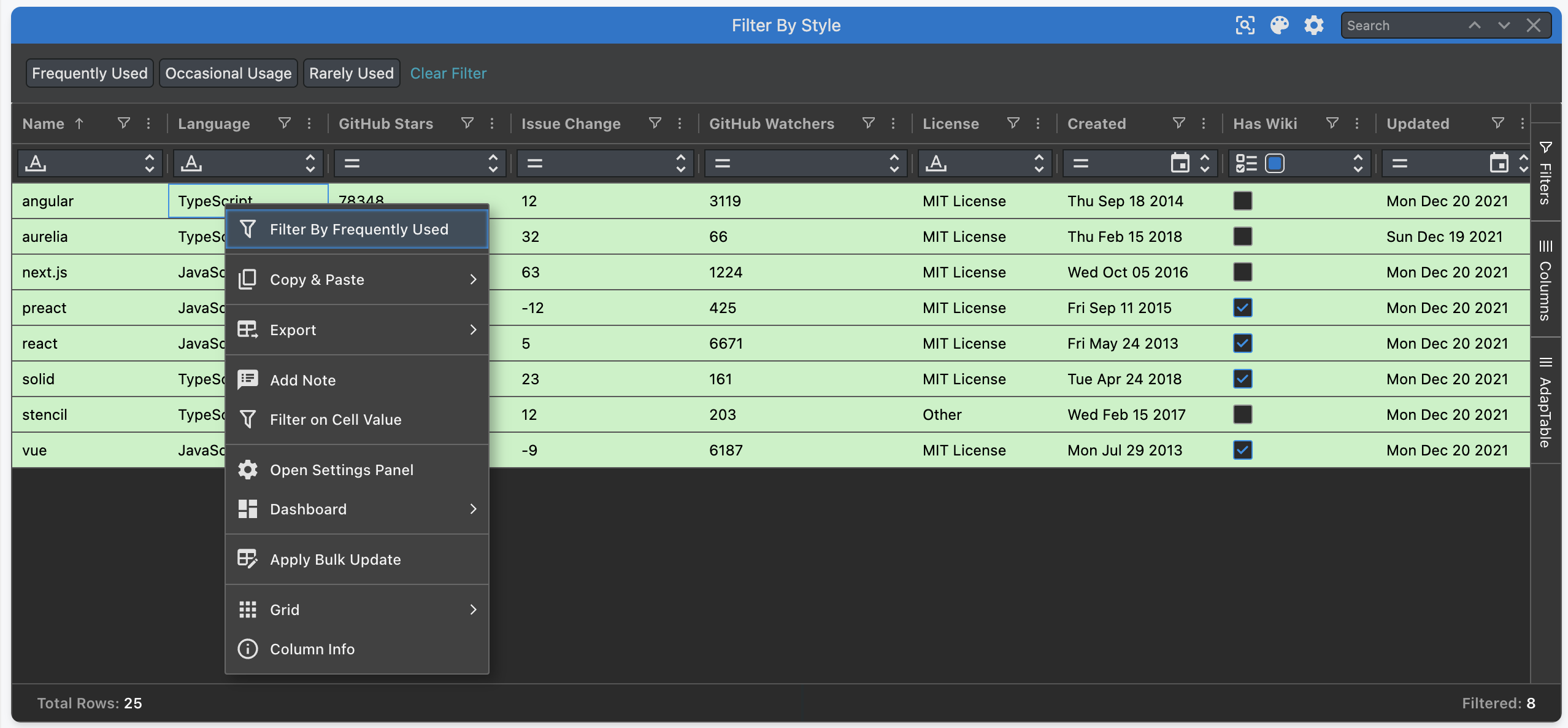Open the cell summary viewer icon in header
The height and width of the screenshot is (728, 1568).
[x=1245, y=25]
